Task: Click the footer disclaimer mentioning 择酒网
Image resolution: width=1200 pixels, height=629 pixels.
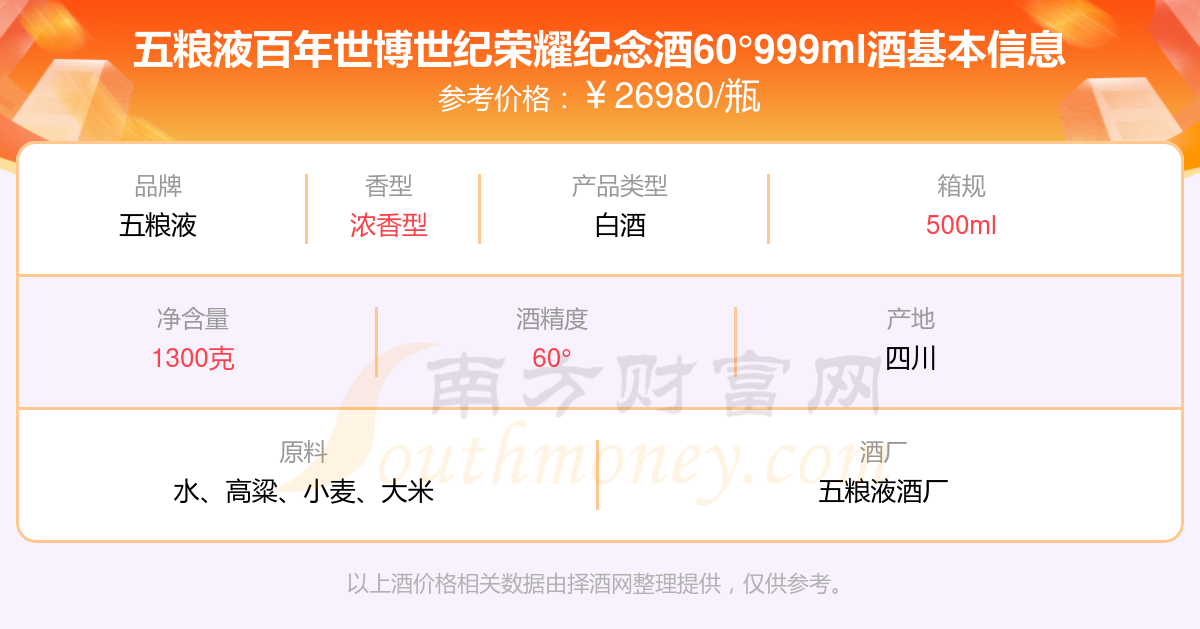Action: click(597, 584)
